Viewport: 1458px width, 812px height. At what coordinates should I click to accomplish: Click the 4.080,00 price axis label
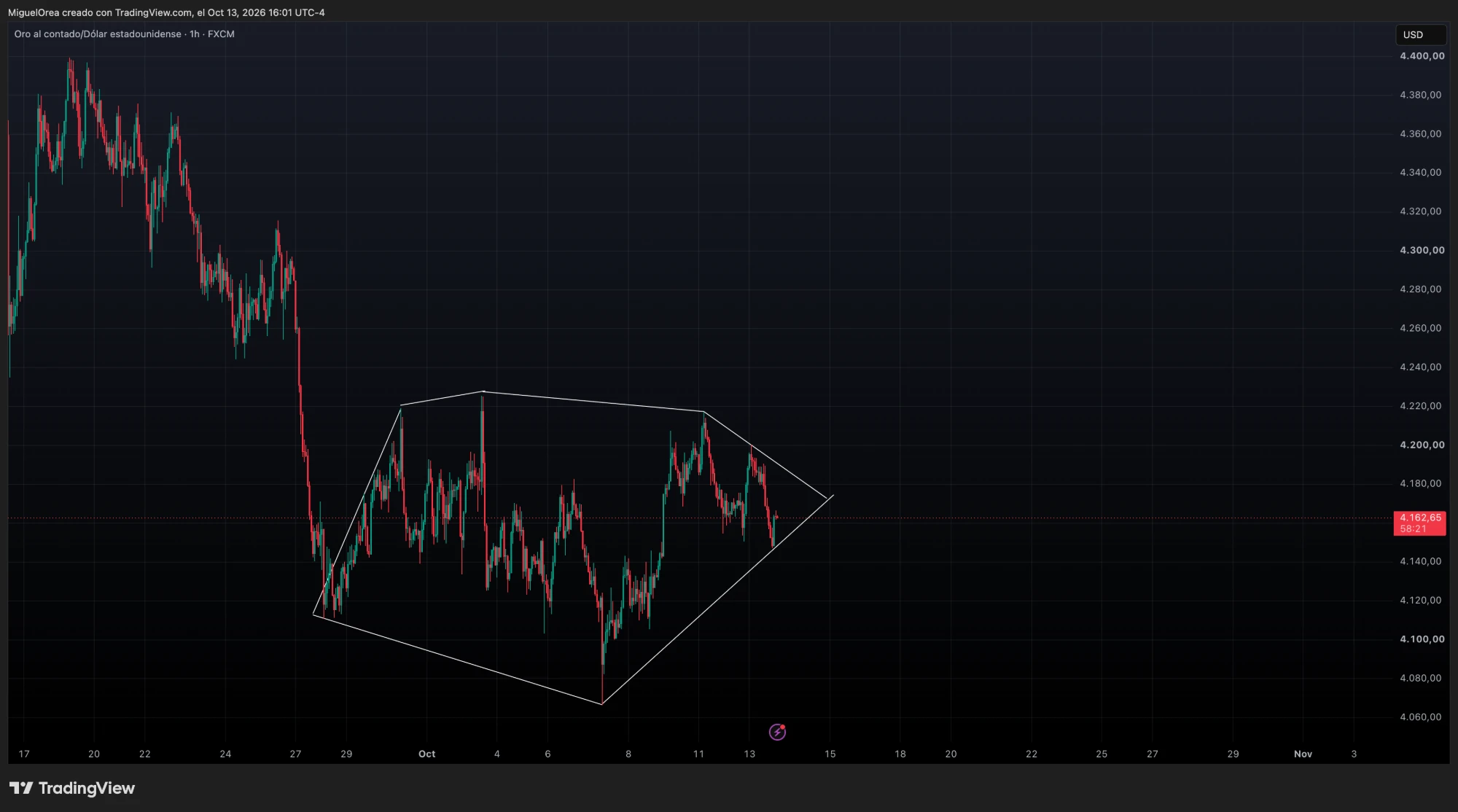pyautogui.click(x=1420, y=678)
